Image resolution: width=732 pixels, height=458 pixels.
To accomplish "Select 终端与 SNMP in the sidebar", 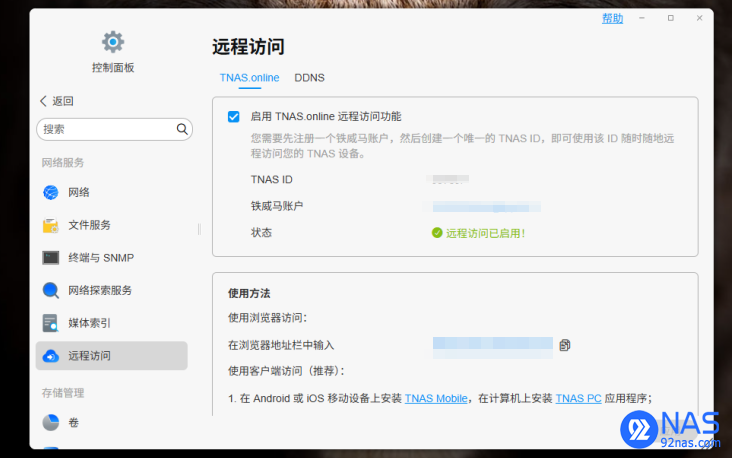I will point(112,258).
